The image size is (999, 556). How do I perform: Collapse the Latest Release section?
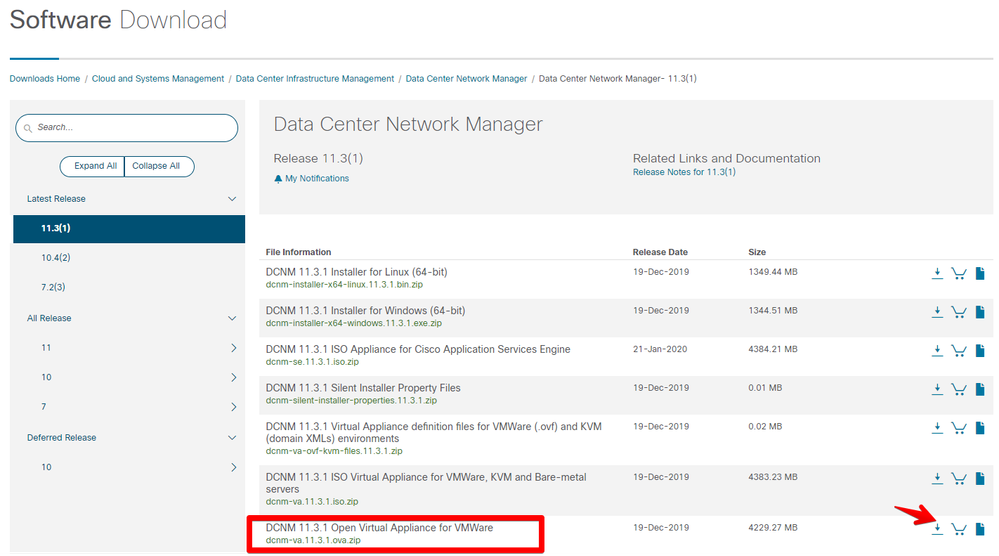coord(232,199)
